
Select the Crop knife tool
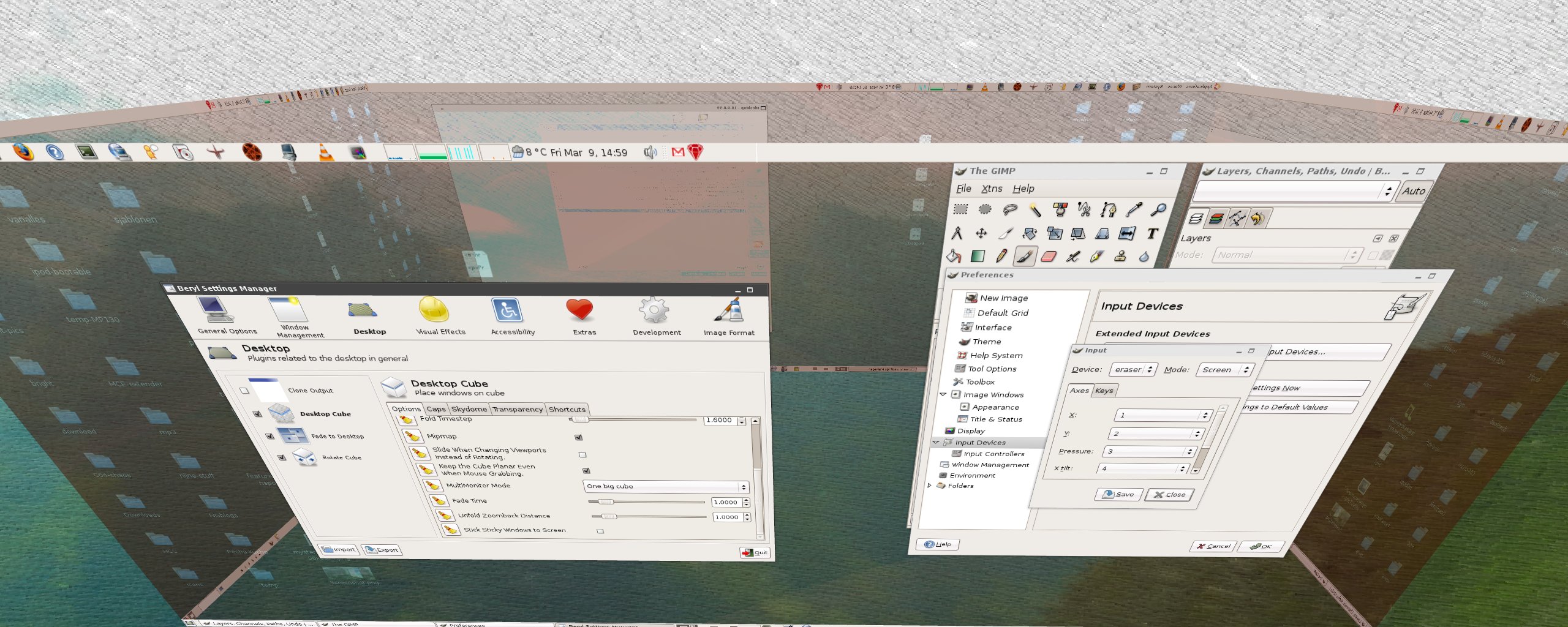(x=1006, y=233)
